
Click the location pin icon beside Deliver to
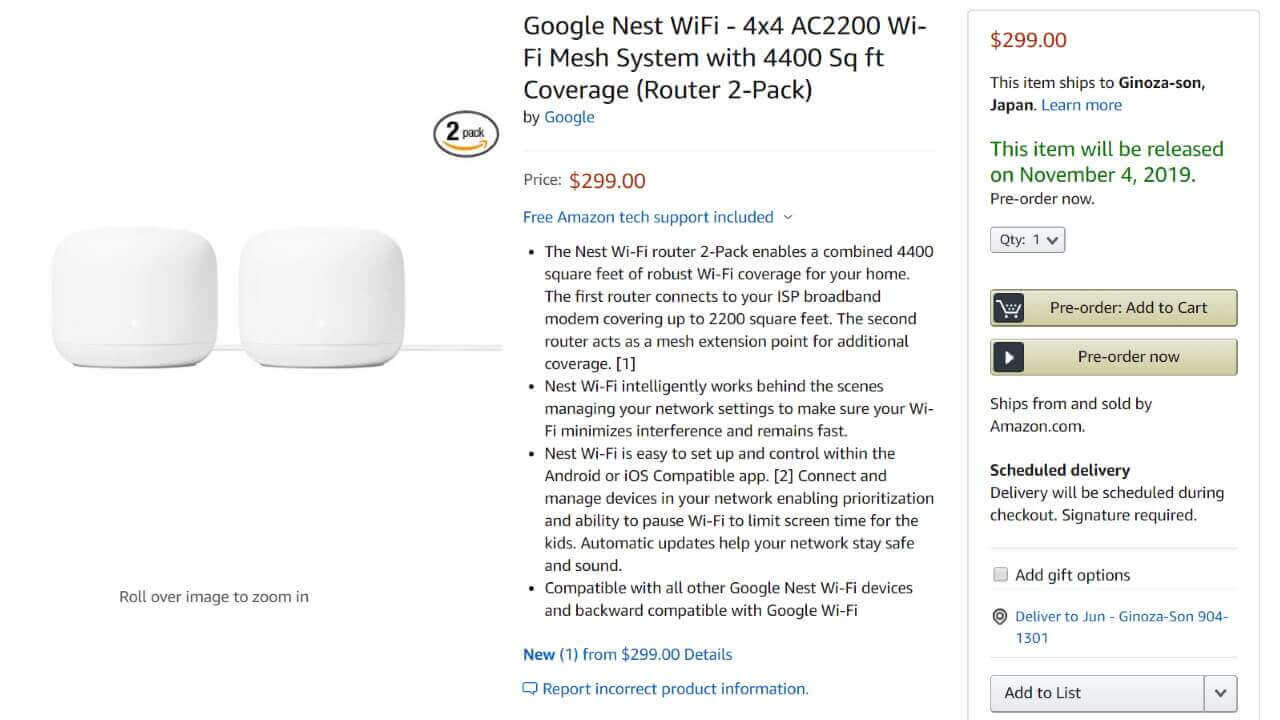pos(999,617)
